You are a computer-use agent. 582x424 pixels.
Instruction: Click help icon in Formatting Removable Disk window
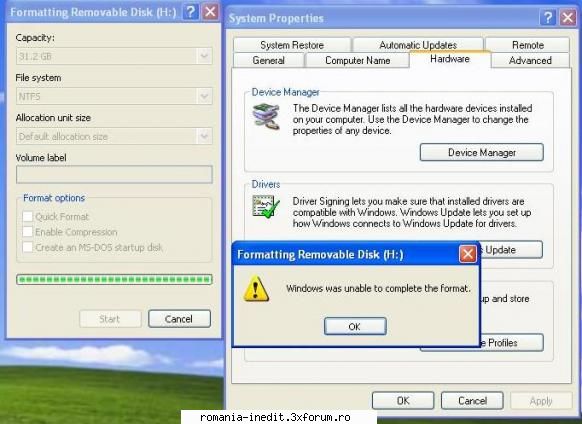coord(190,12)
